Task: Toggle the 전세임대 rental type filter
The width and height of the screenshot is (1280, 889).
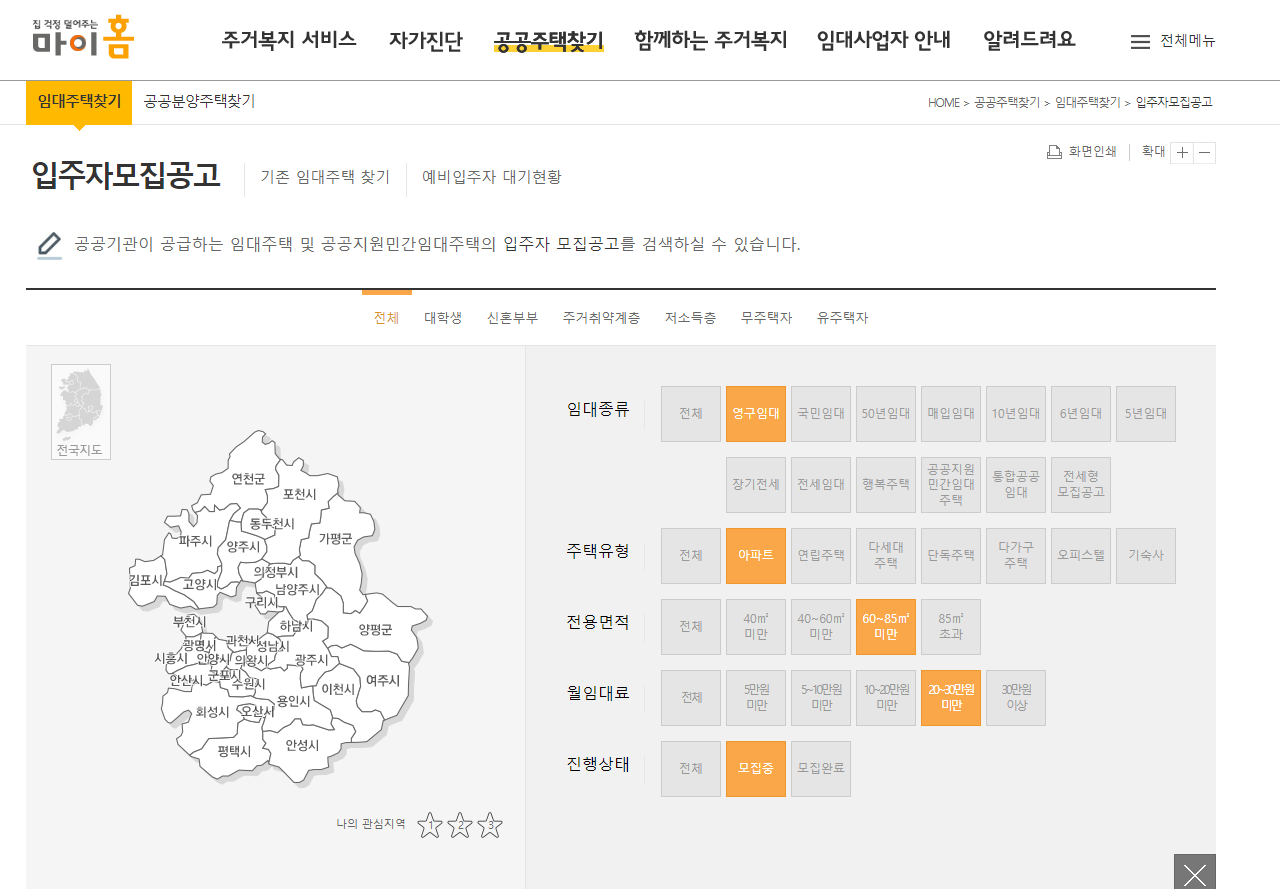Action: 820,484
